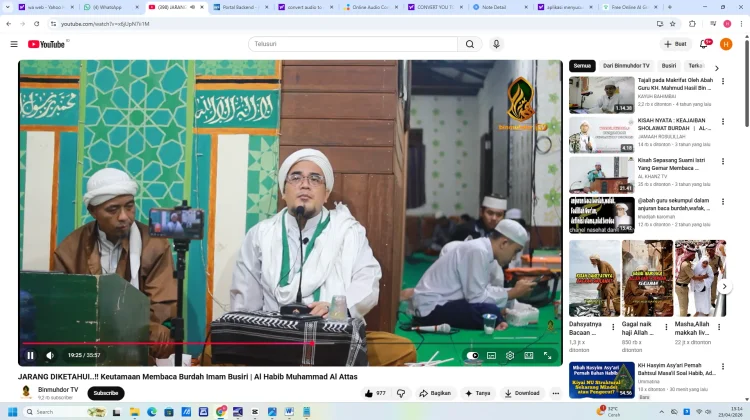Open Dahsyatnya Bacaan short thumbnail
The height and width of the screenshot is (420, 750).
click(595, 278)
